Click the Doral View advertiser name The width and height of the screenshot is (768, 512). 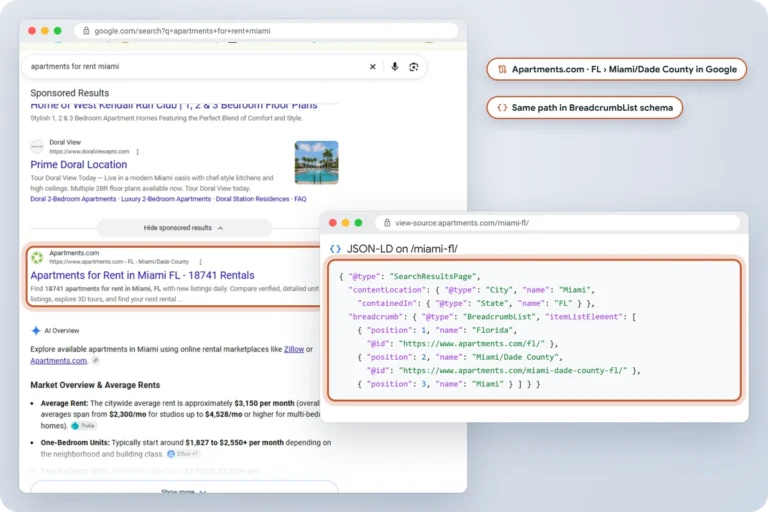pos(65,143)
